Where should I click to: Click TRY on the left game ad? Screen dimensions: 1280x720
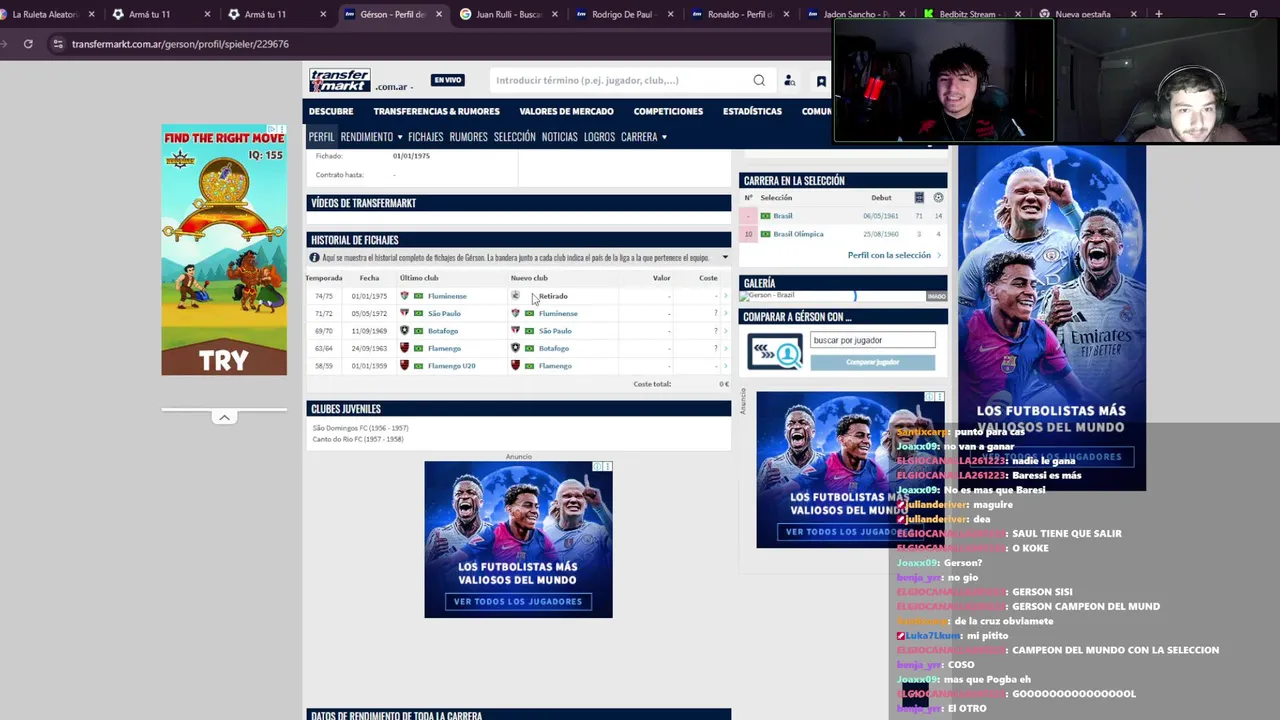point(224,361)
